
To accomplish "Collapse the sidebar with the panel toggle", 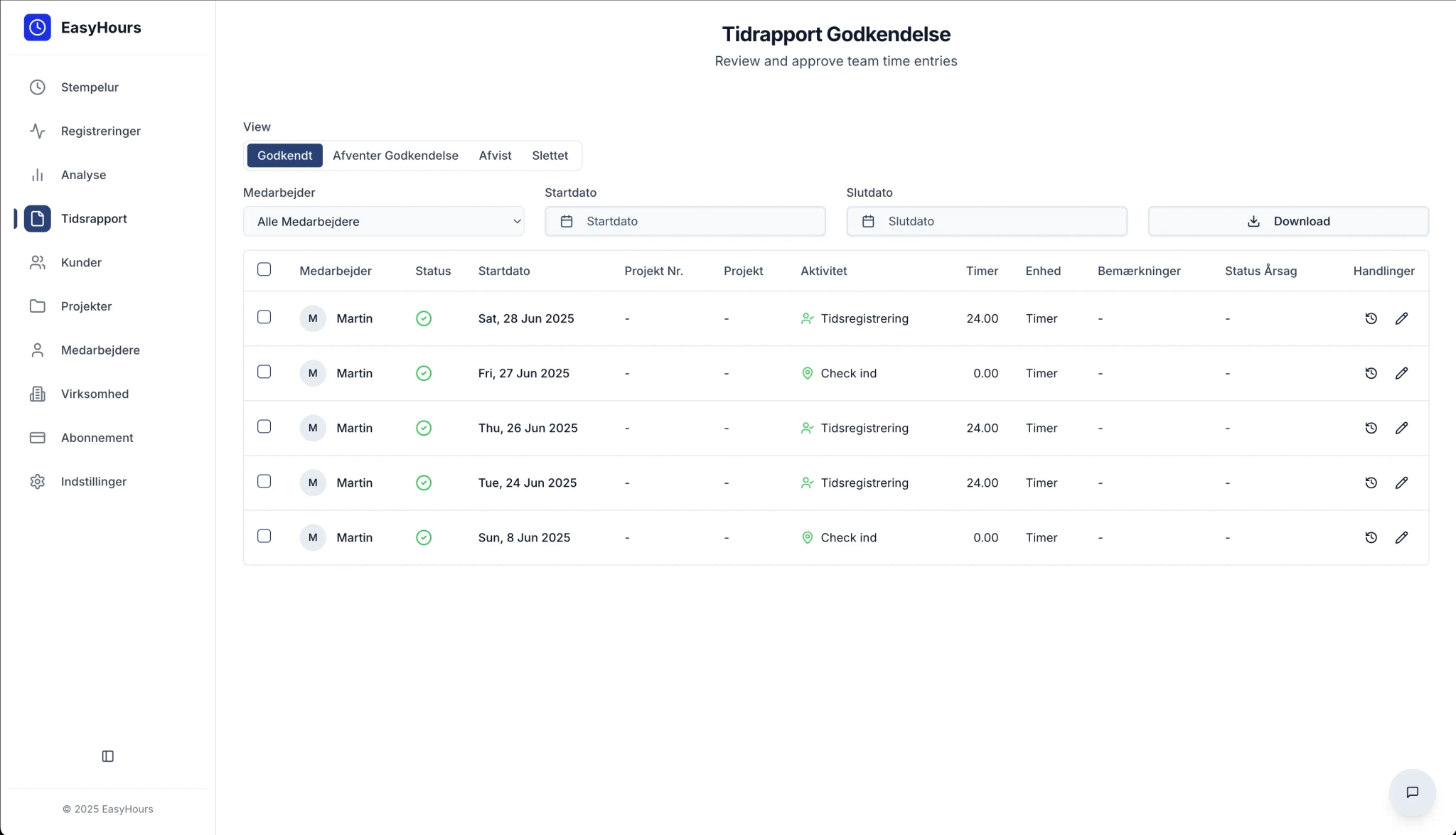I will (107, 756).
